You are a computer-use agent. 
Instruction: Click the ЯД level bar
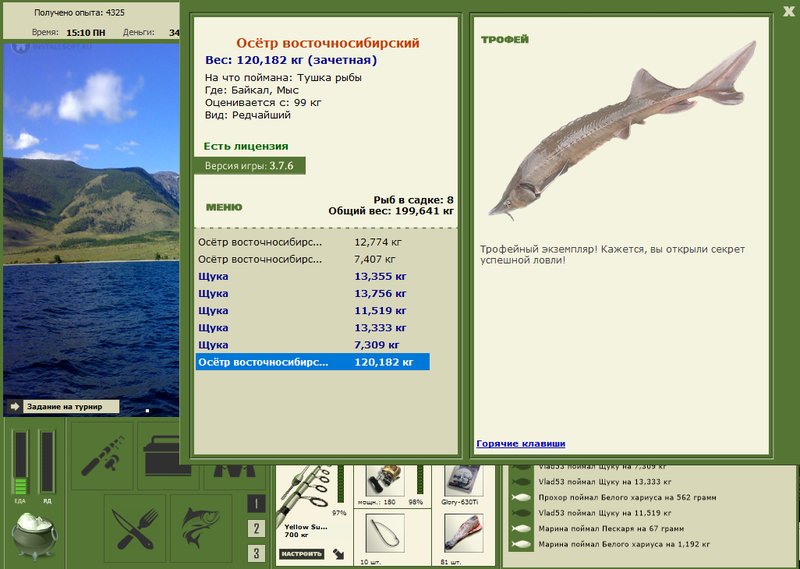[x=47, y=463]
